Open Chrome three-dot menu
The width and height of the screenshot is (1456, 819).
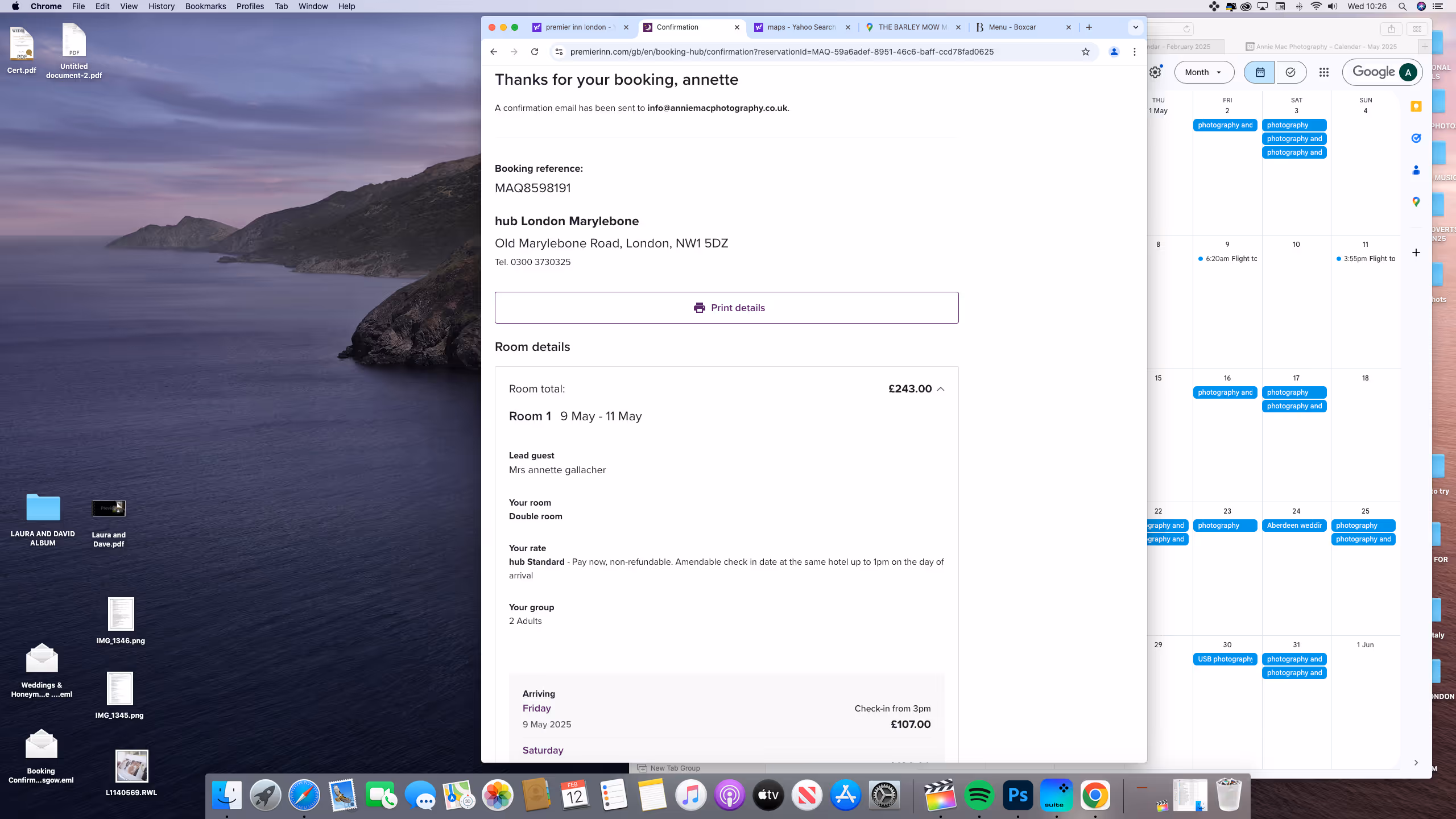[x=1135, y=52]
